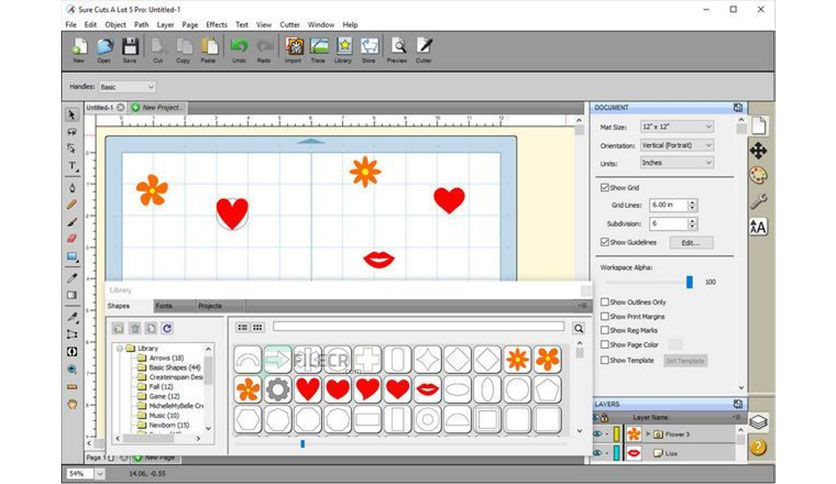Screen dimensions: 836x484
Task: Click the Import toolbar icon
Action: 293,49
